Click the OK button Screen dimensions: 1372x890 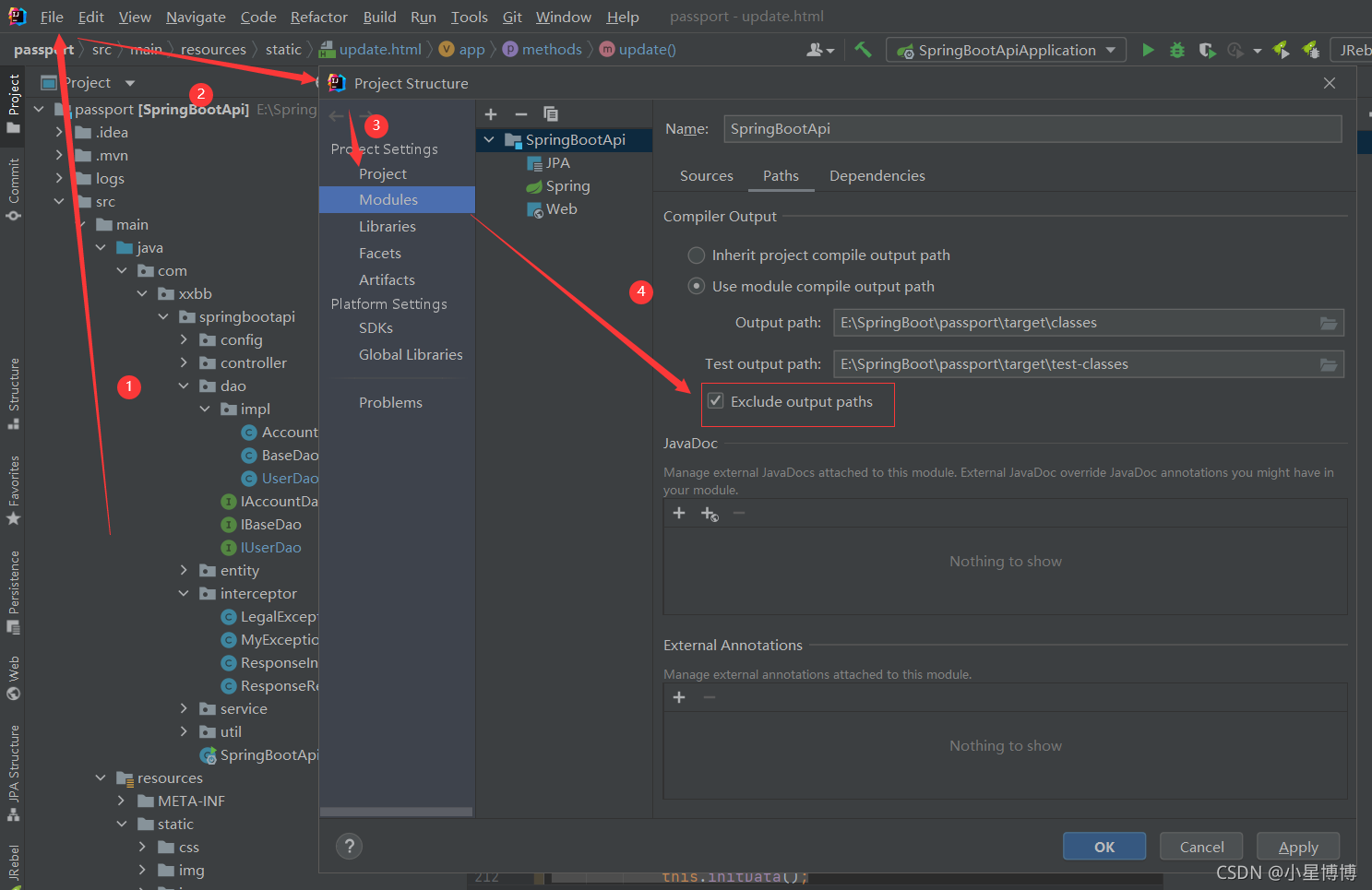(1104, 847)
